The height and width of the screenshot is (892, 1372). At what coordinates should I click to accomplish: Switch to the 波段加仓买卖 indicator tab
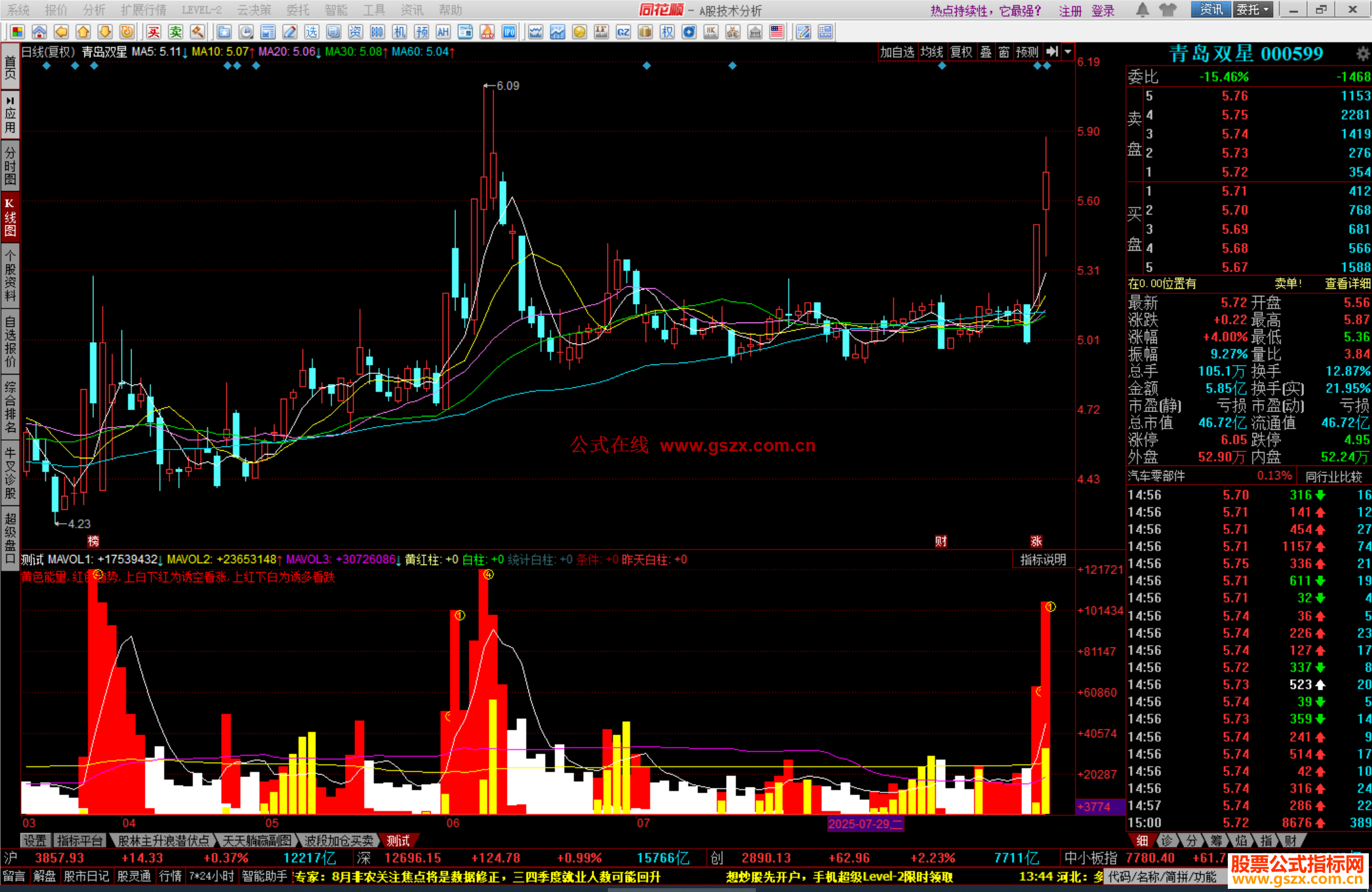tap(339, 841)
